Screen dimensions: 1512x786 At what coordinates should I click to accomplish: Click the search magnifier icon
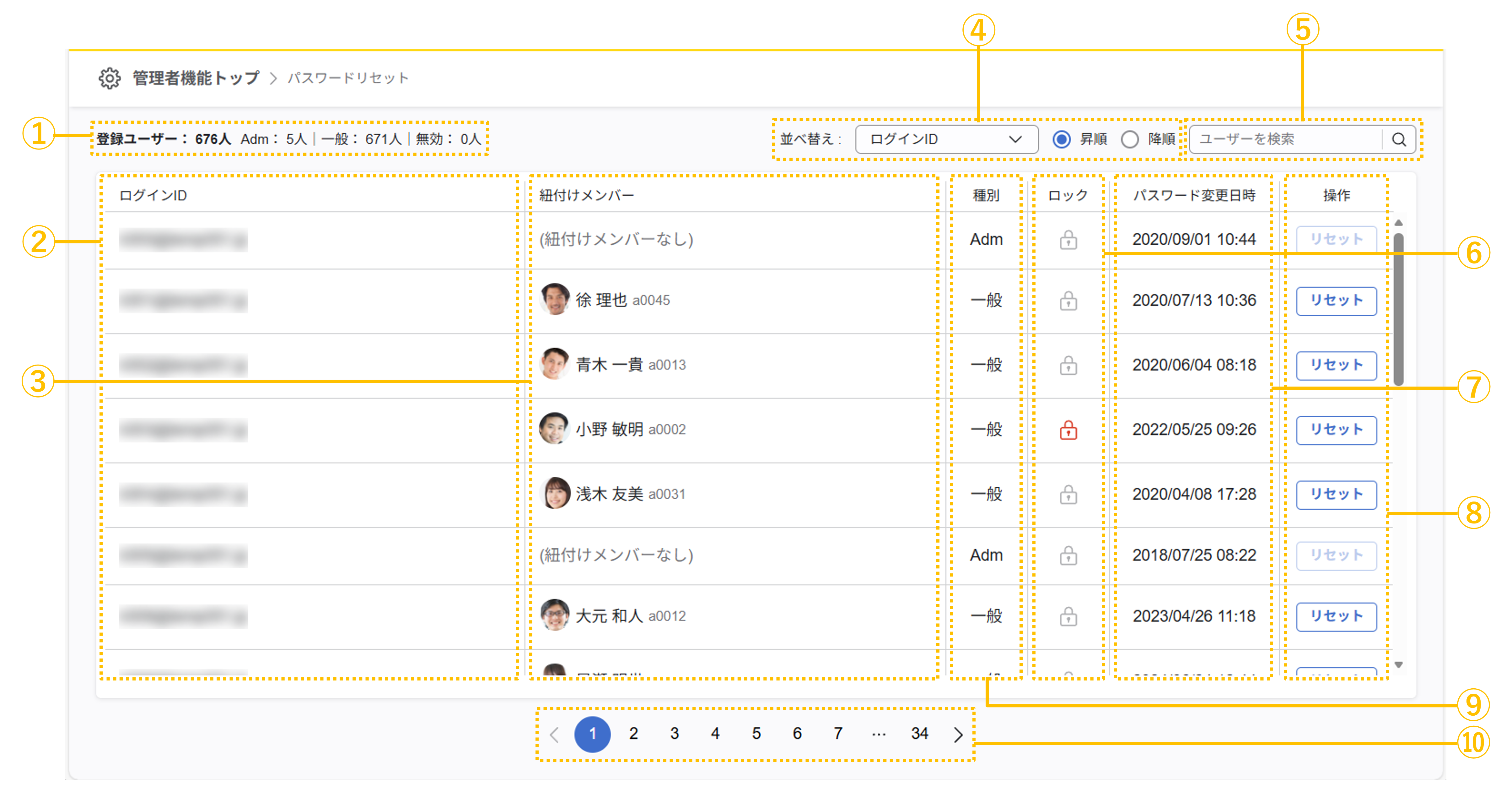1399,140
